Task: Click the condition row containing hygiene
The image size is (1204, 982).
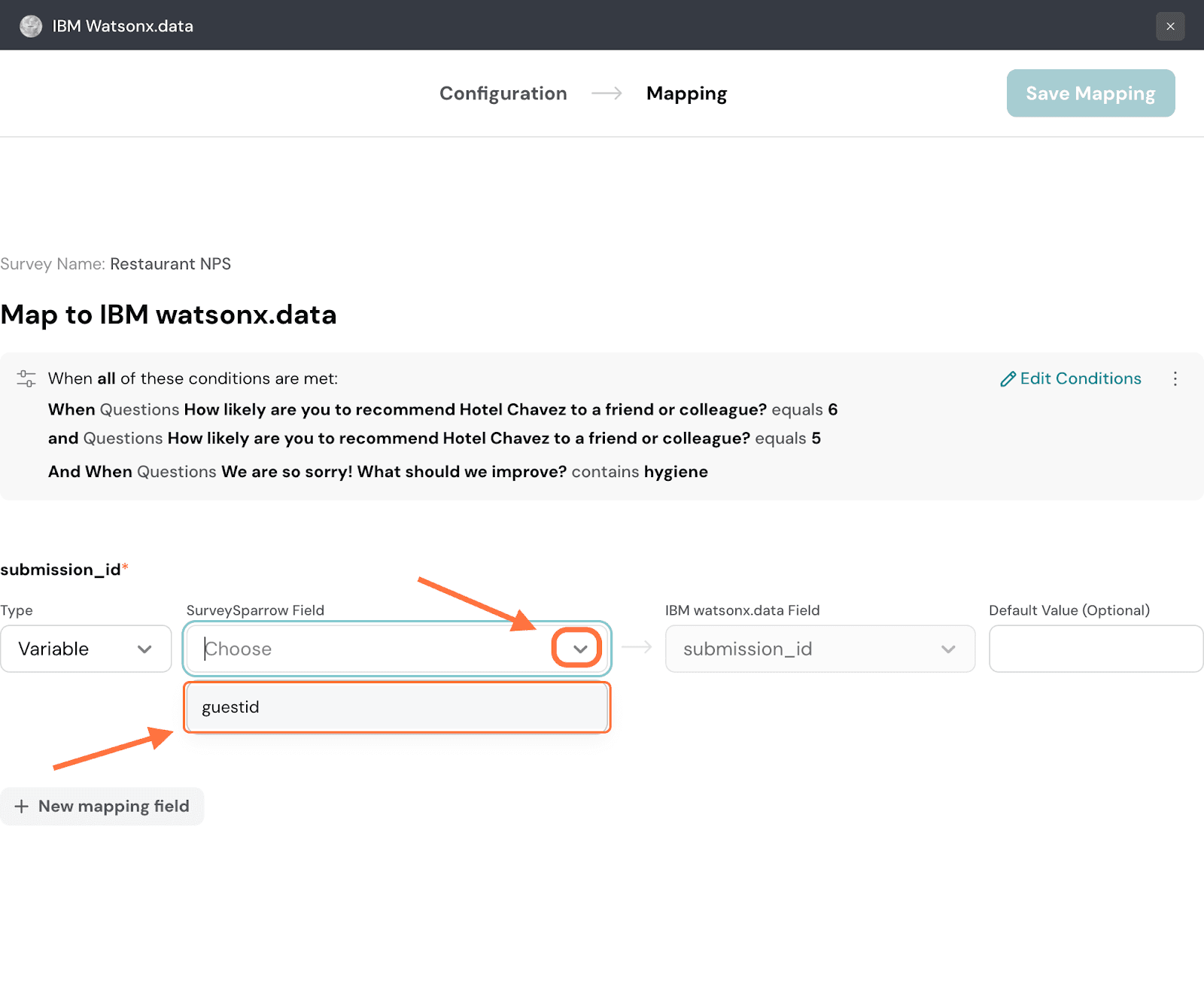Action: (378, 472)
